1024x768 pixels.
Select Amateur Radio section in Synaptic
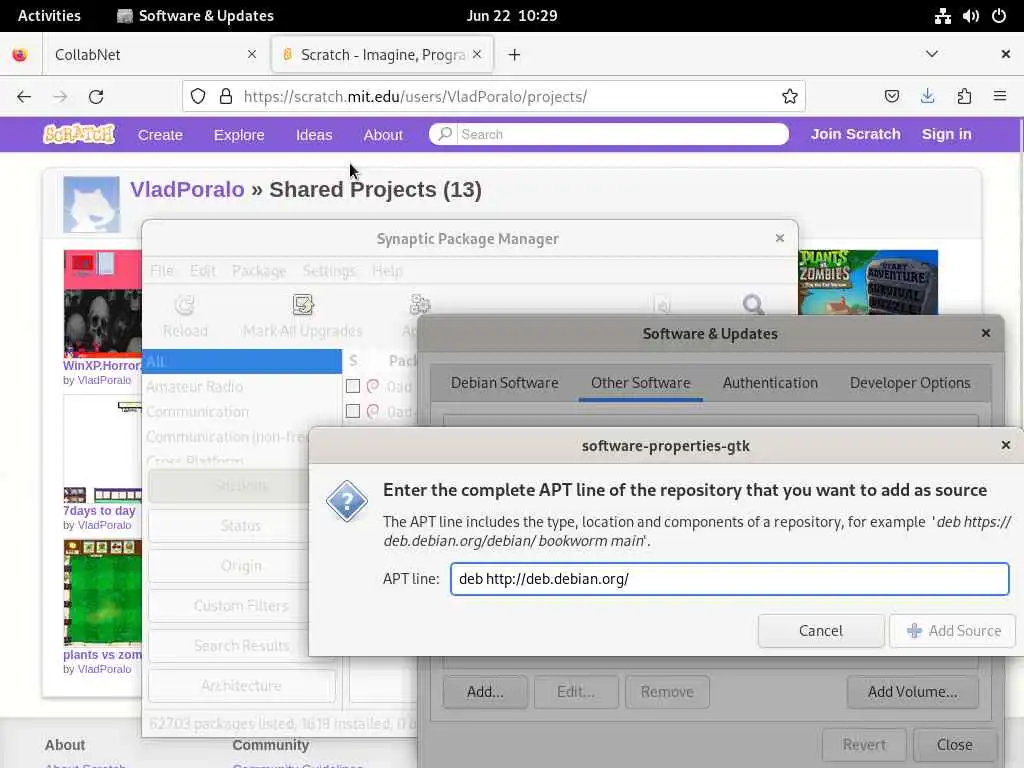(x=242, y=387)
